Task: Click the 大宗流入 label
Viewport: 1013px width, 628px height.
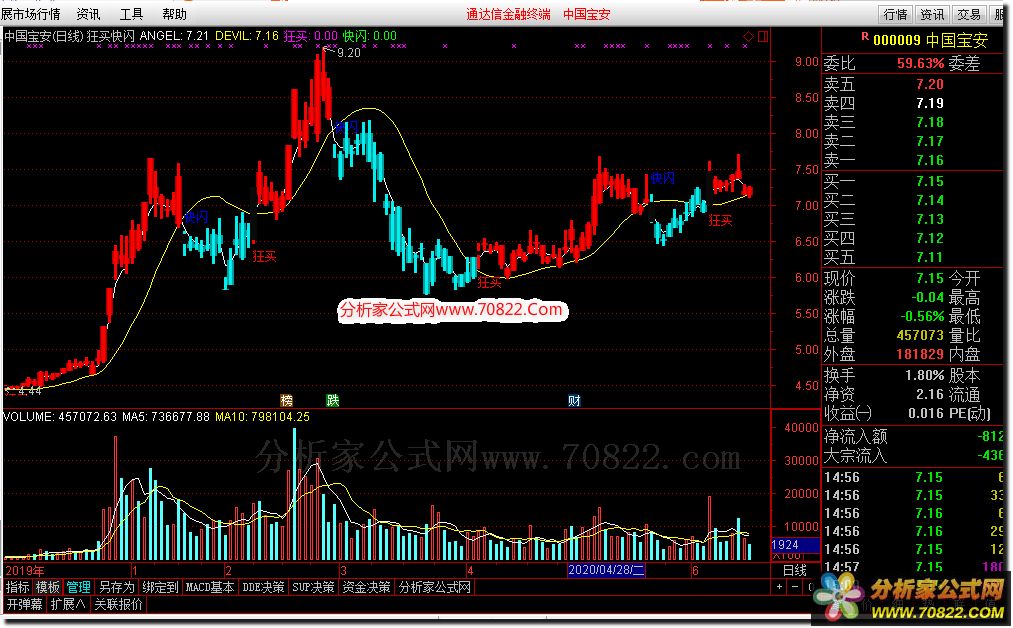Action: pyautogui.click(x=855, y=456)
